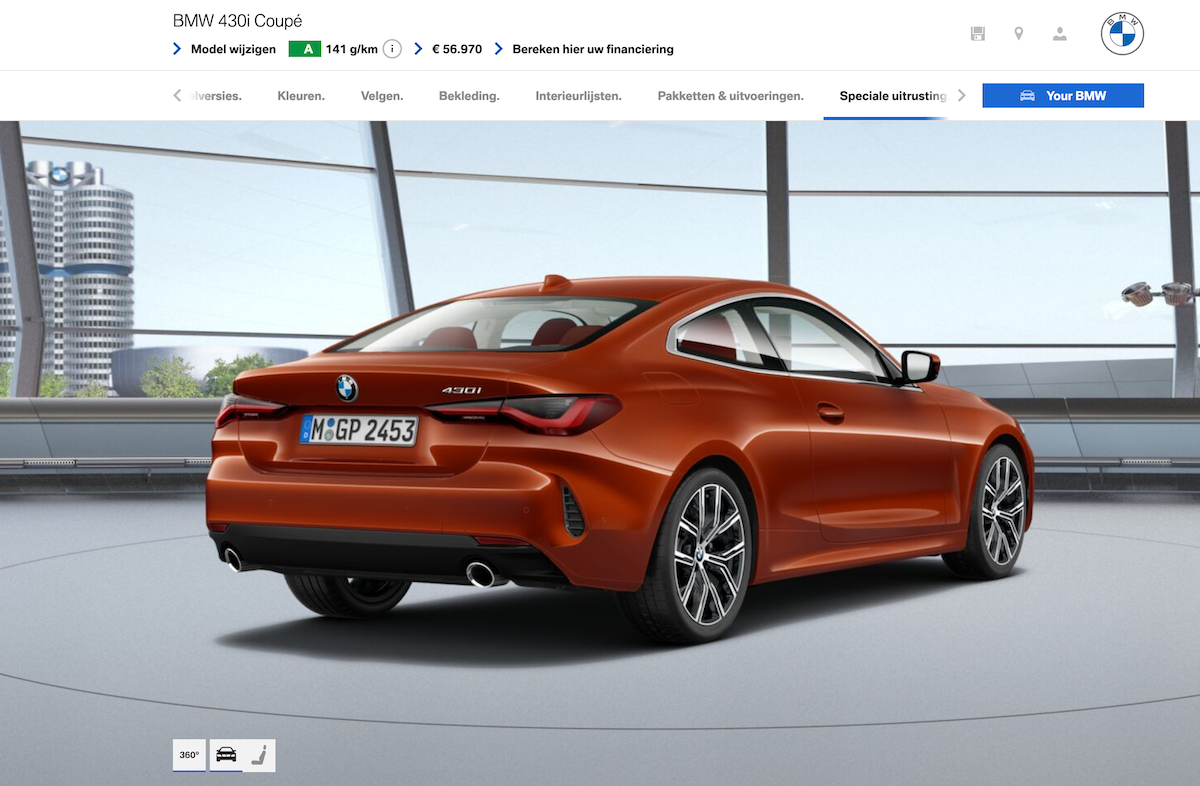Open the partially hidden versies tab

tap(215, 96)
